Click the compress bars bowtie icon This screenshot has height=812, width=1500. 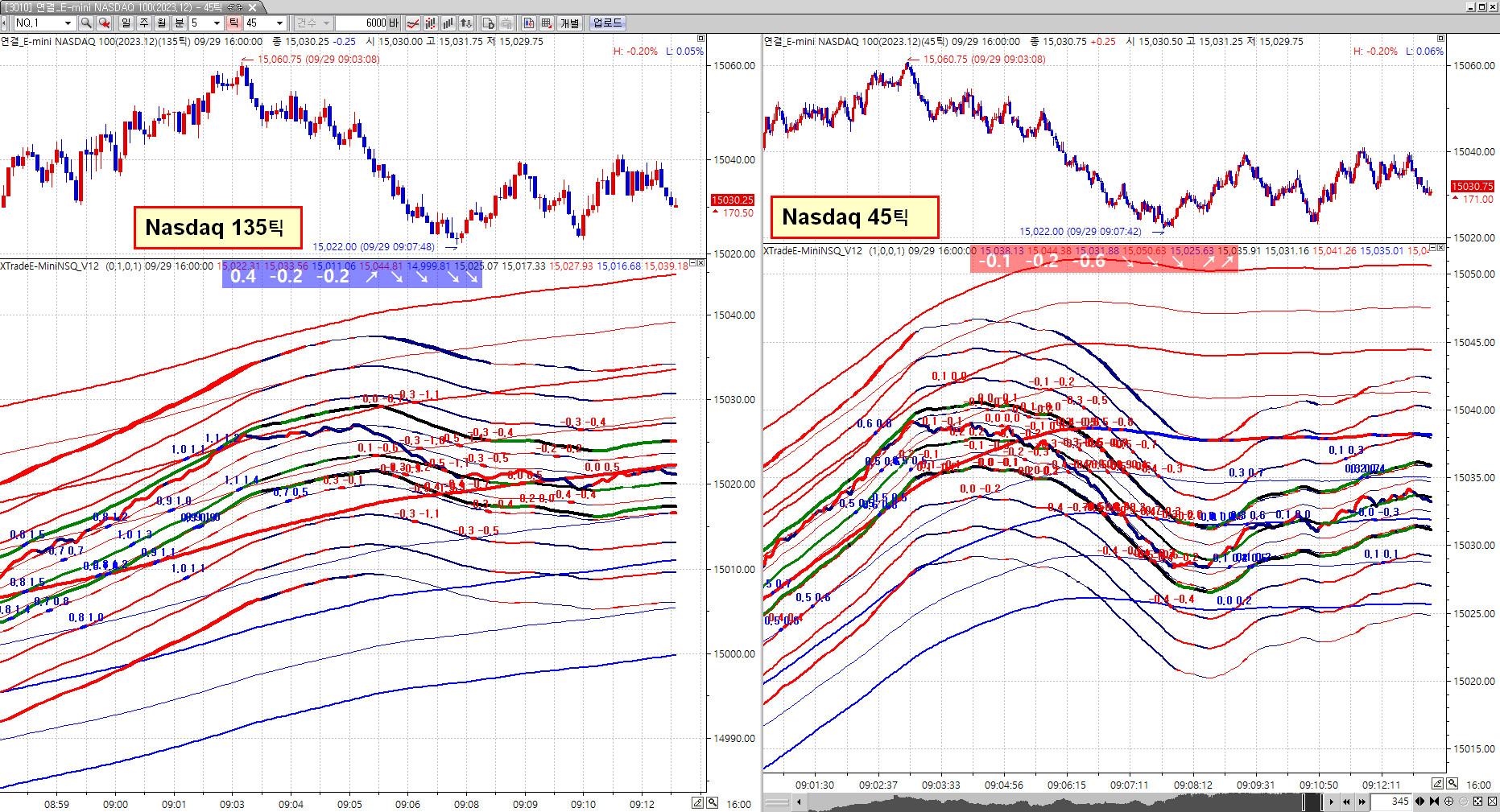pos(1434,802)
